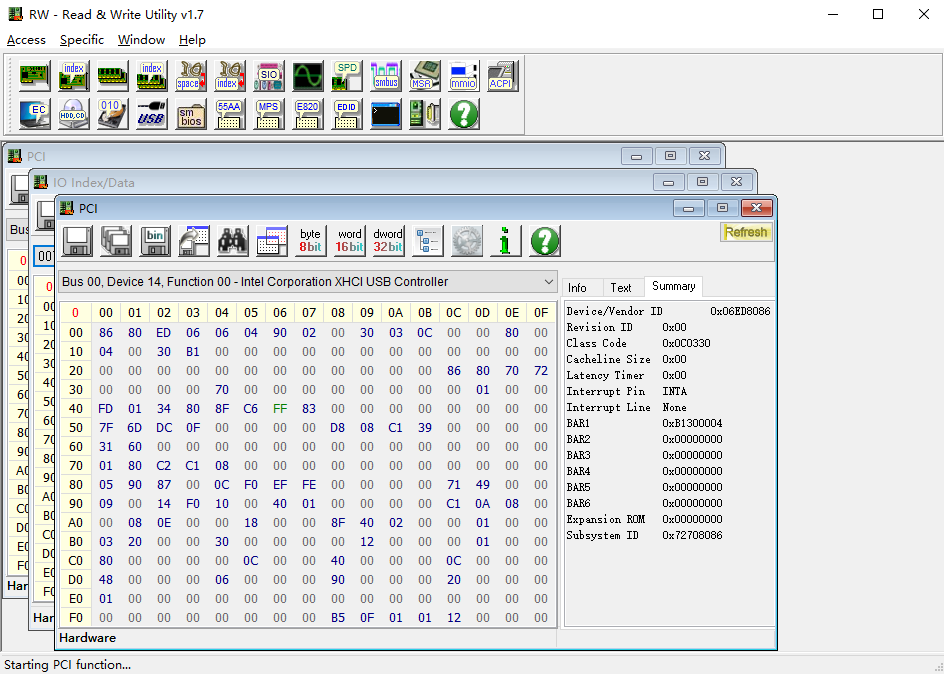Switch to dword 32bit display
Viewport: 944px width, 674px height.
click(388, 241)
